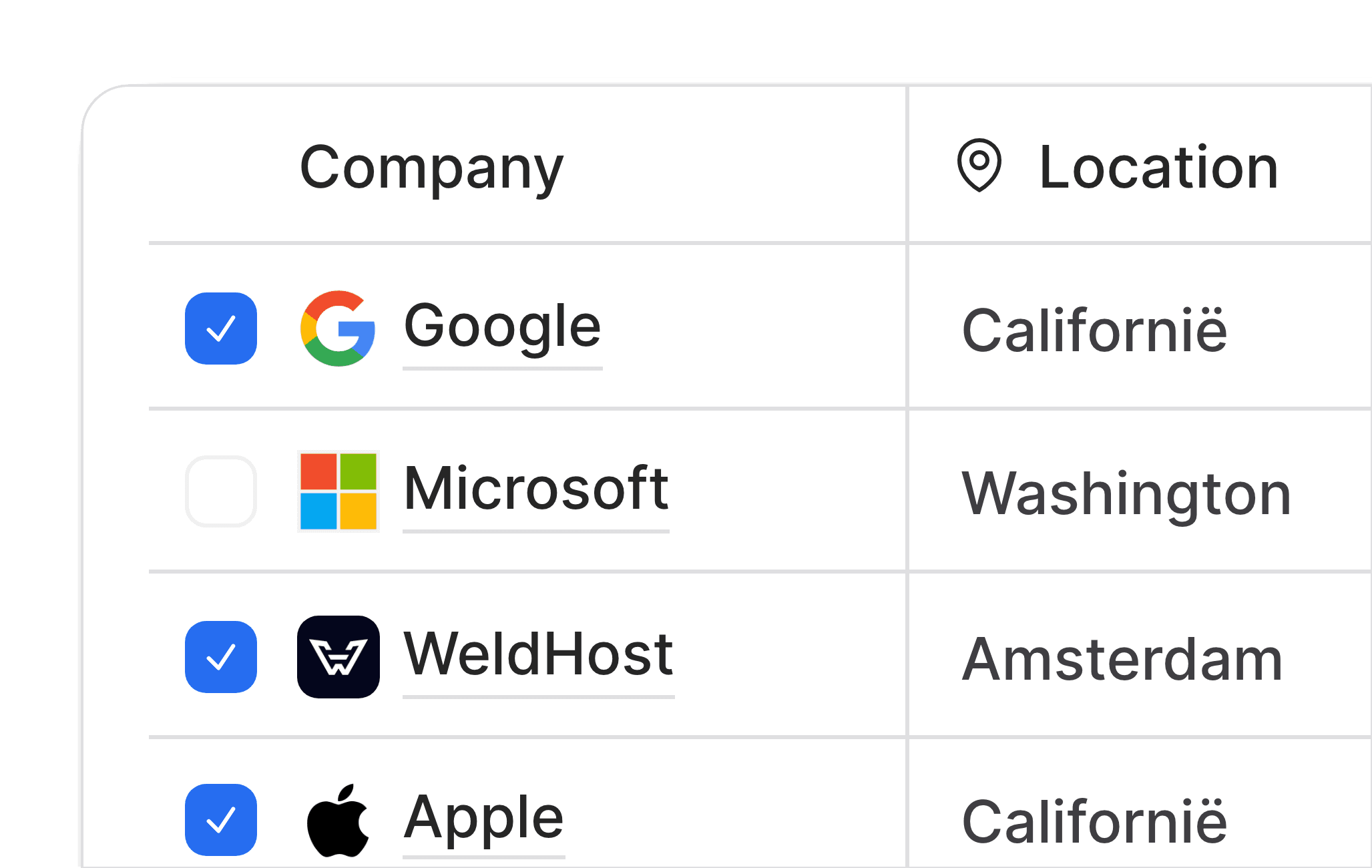Screen dimensions: 1372x868
Task: Click the column divider beside Location
Action: point(907,477)
